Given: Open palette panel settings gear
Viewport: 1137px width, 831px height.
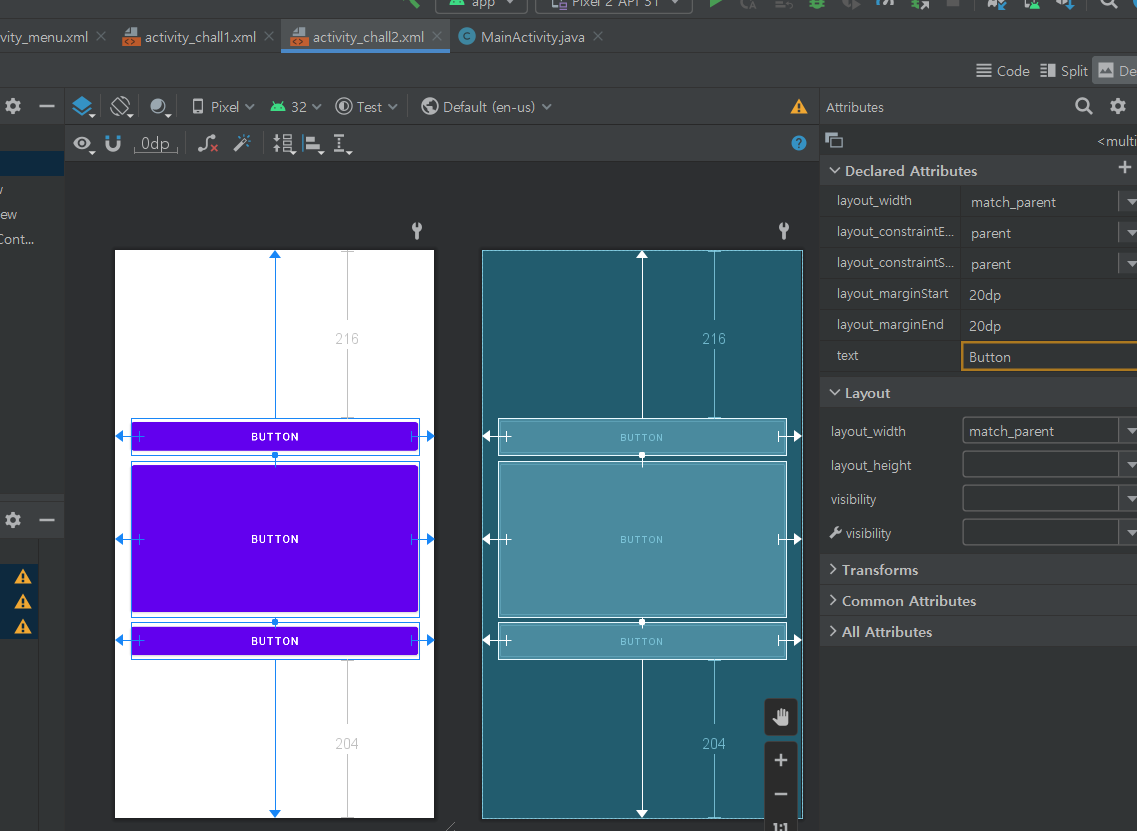Looking at the screenshot, I should point(13,107).
